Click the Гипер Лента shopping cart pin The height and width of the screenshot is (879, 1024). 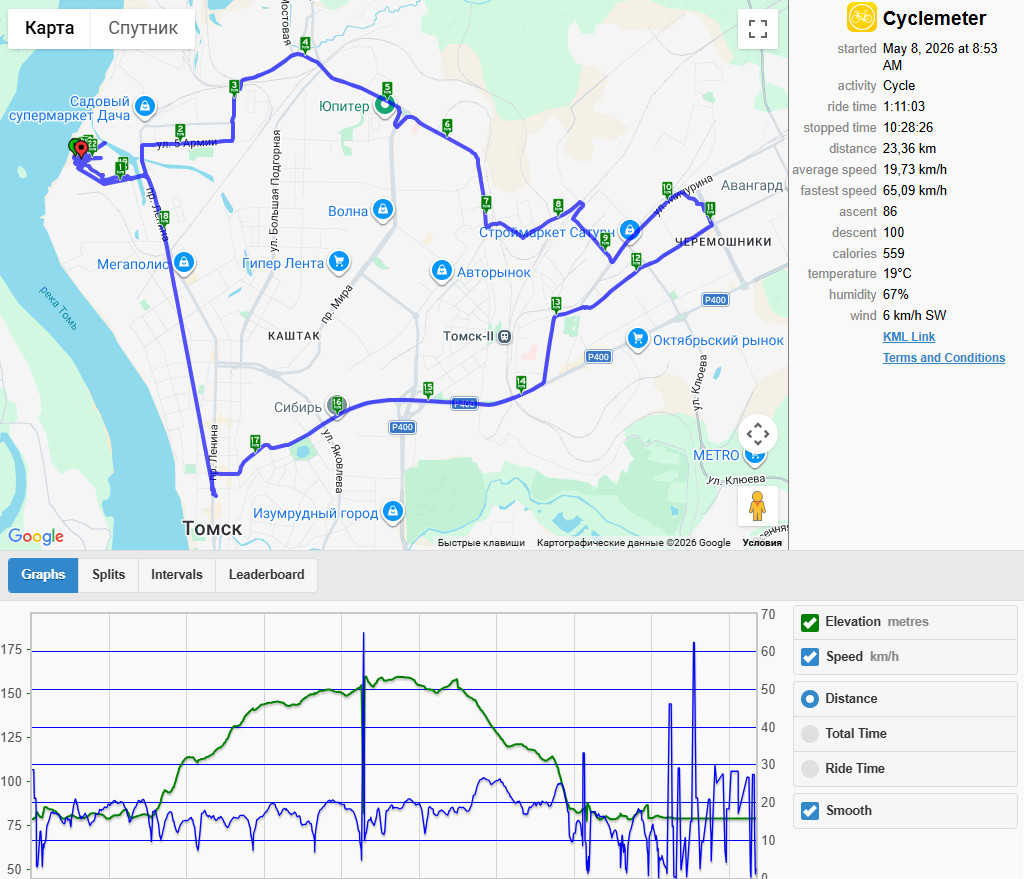338,263
